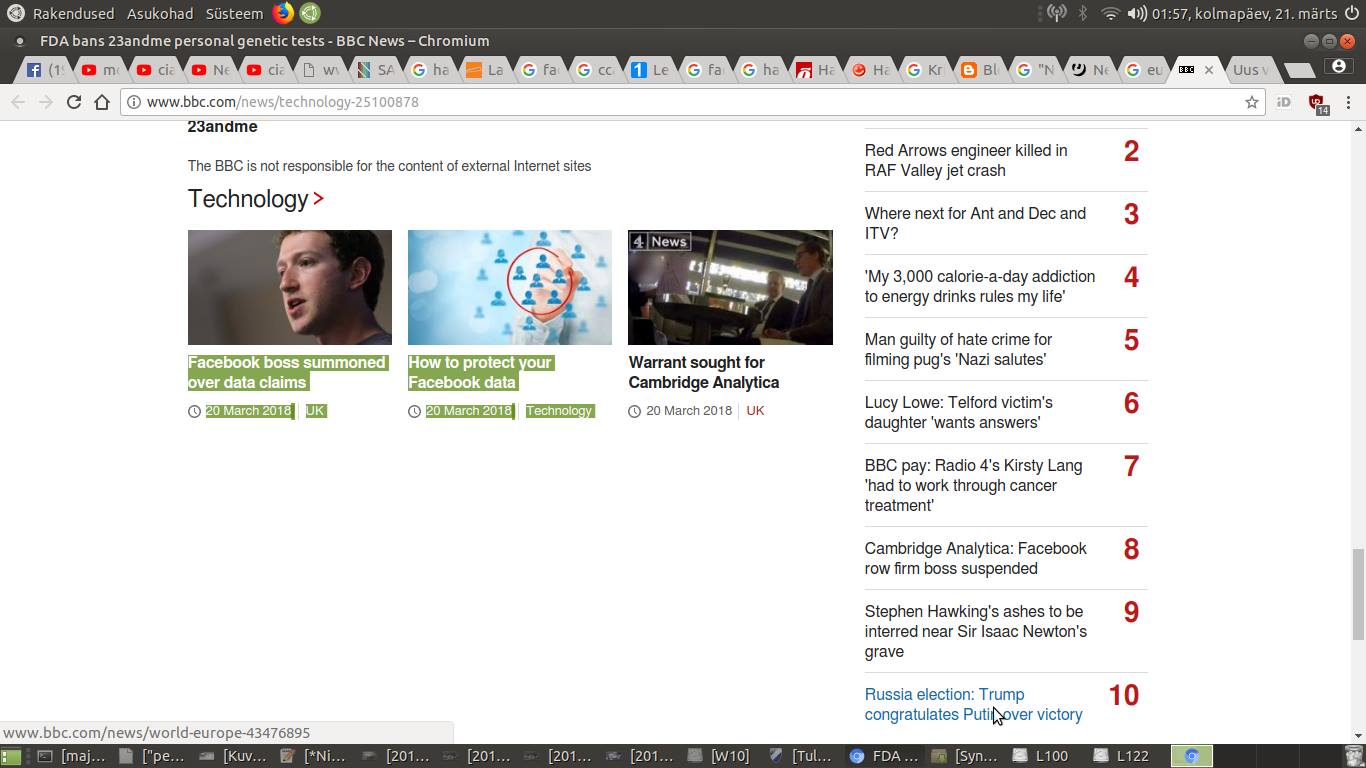Switch to the '[W10]' taskbar window
The height and width of the screenshot is (768, 1366).
point(719,756)
